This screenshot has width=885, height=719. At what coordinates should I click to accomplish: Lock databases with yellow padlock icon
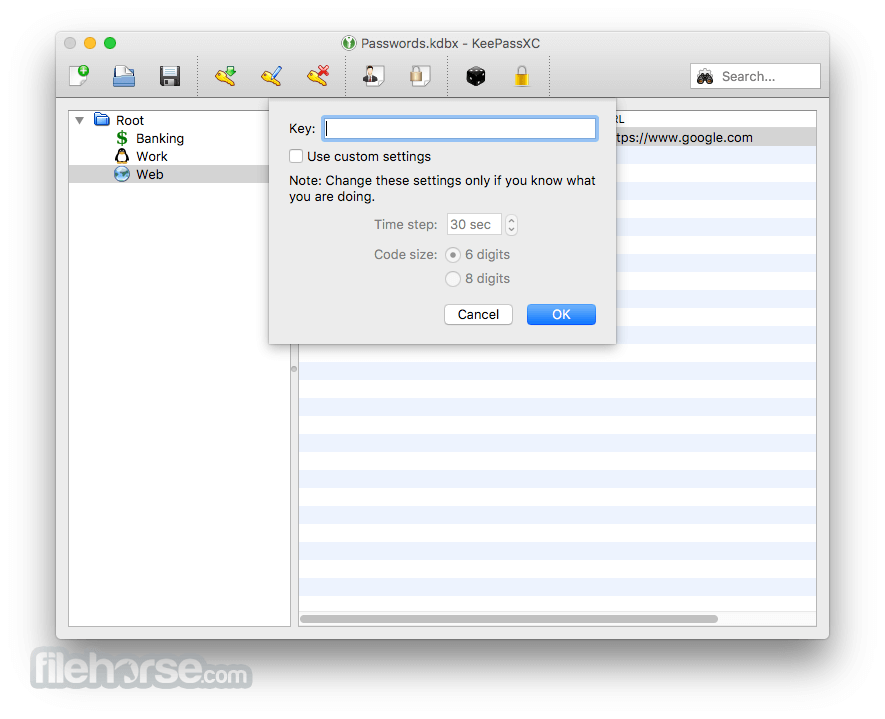pyautogui.click(x=522, y=76)
